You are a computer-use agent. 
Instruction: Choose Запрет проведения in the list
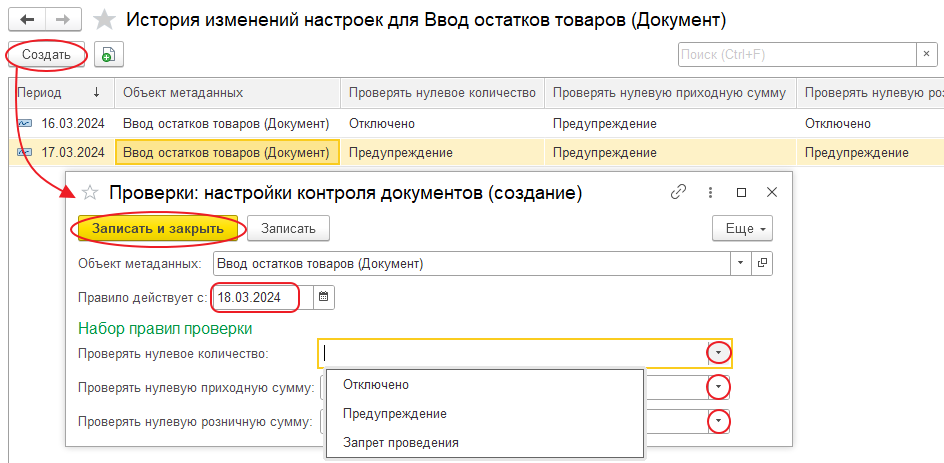click(400, 442)
